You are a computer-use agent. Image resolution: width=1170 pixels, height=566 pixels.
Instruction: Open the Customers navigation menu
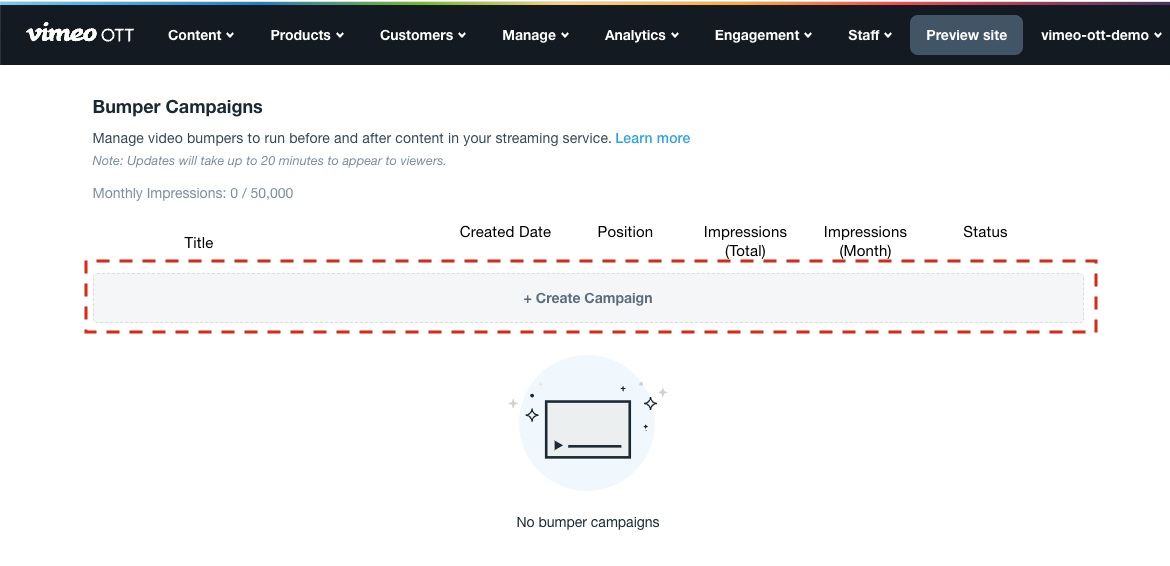tap(423, 35)
